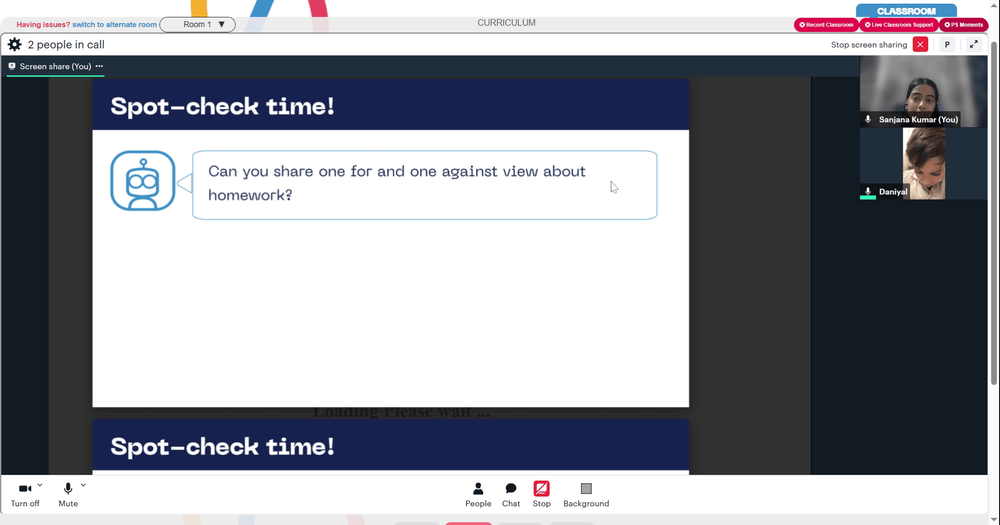
Task: Click red X to stop screen sharing
Action: click(x=920, y=45)
